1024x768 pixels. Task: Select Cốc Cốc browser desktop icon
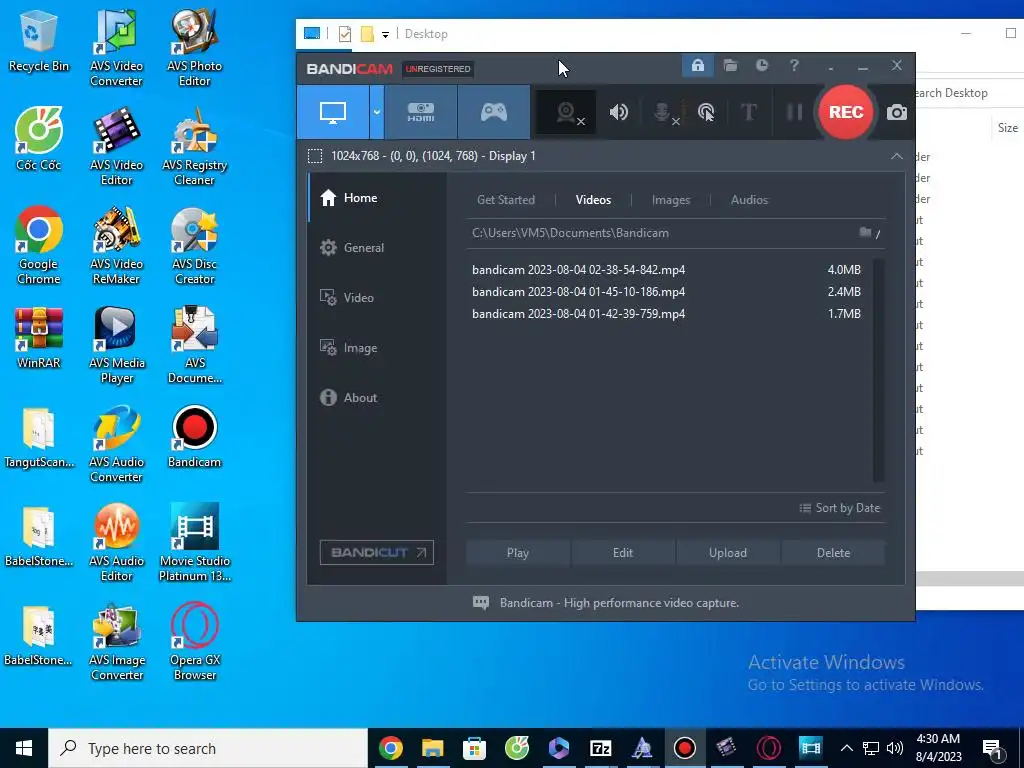39,138
